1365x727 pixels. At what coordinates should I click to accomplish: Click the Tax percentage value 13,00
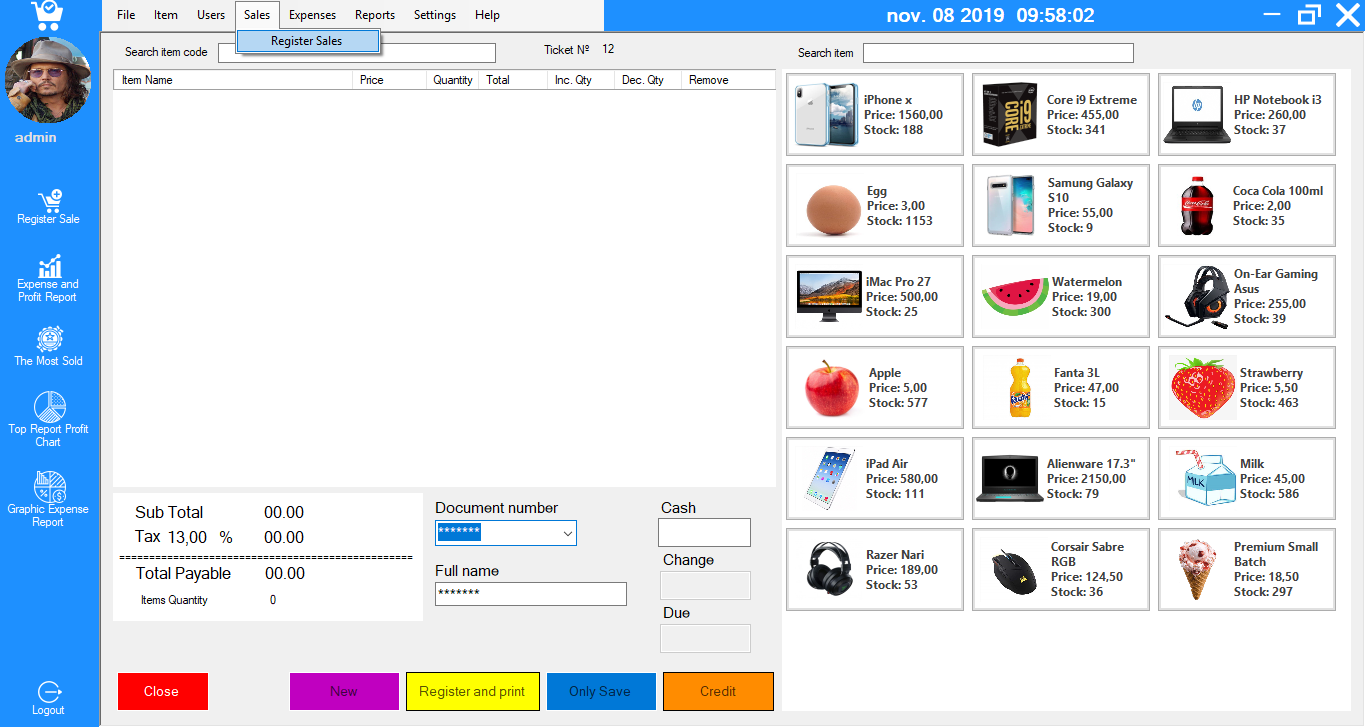tap(187, 537)
